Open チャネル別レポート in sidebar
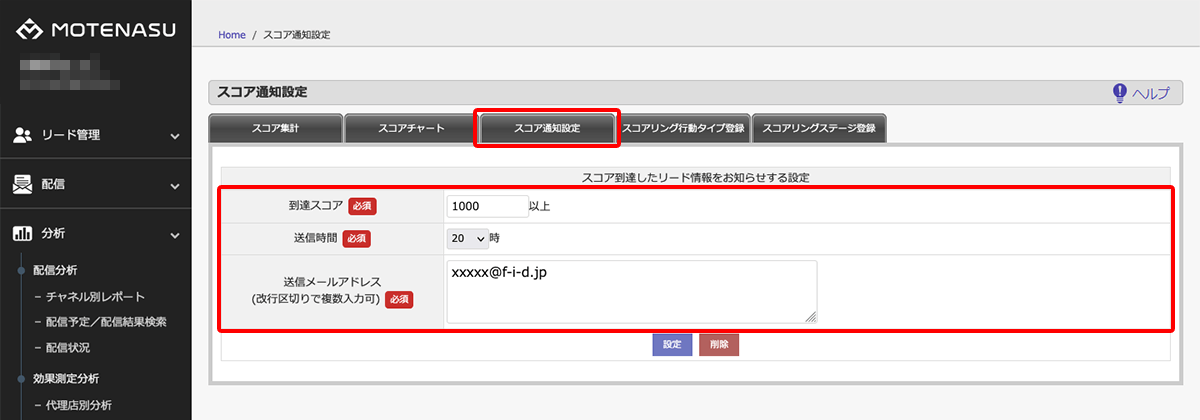The height and width of the screenshot is (420, 1200). (95, 296)
